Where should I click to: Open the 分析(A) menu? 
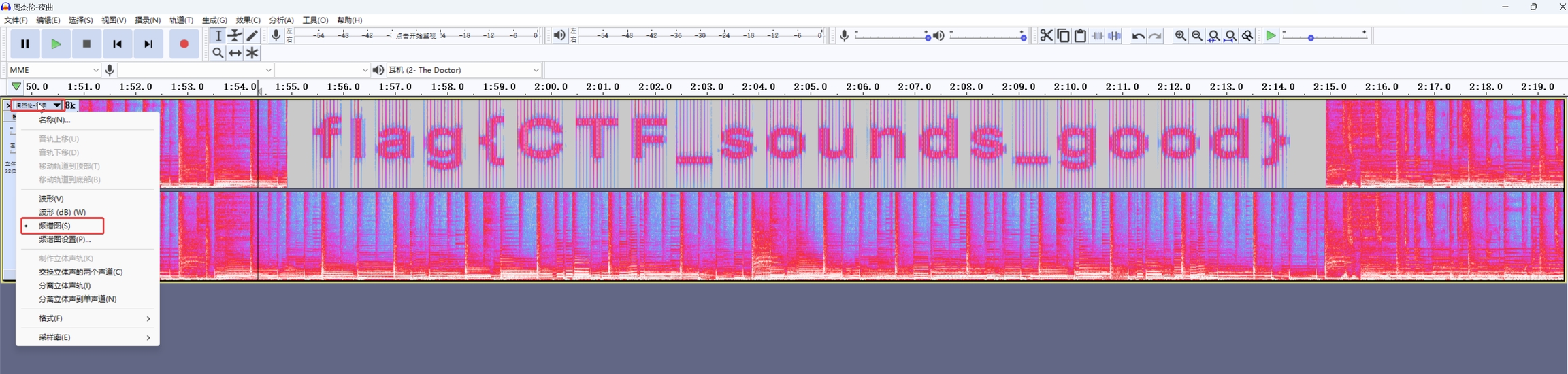click(x=281, y=20)
